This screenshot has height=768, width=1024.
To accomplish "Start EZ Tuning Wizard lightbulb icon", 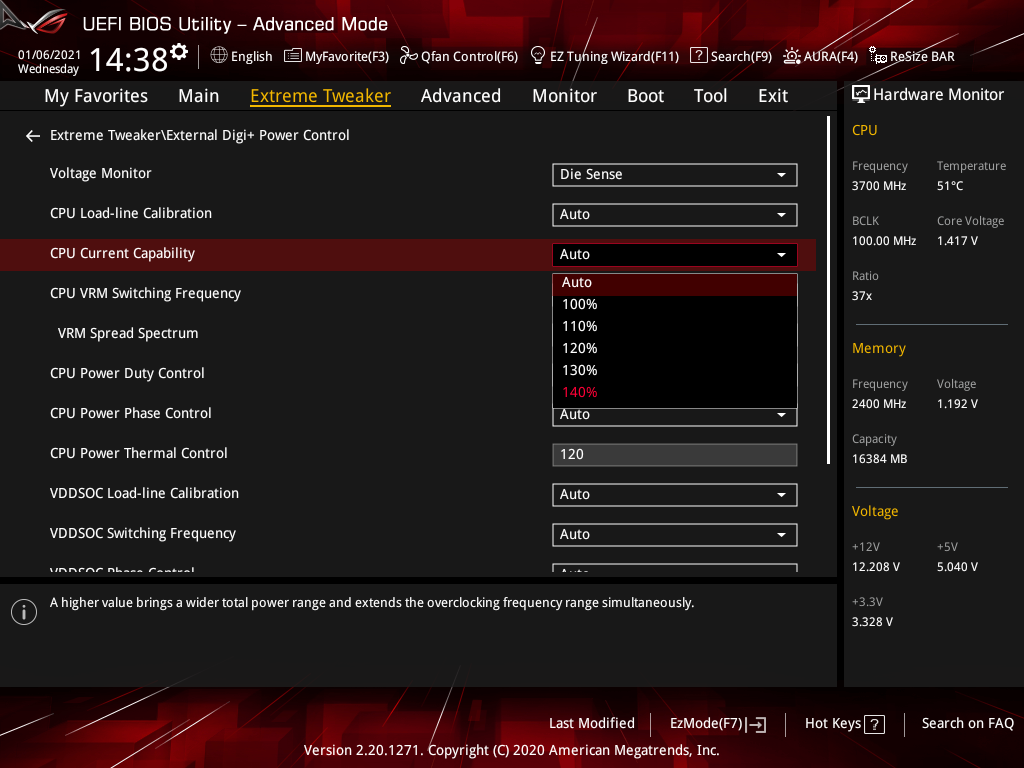I will [x=537, y=56].
